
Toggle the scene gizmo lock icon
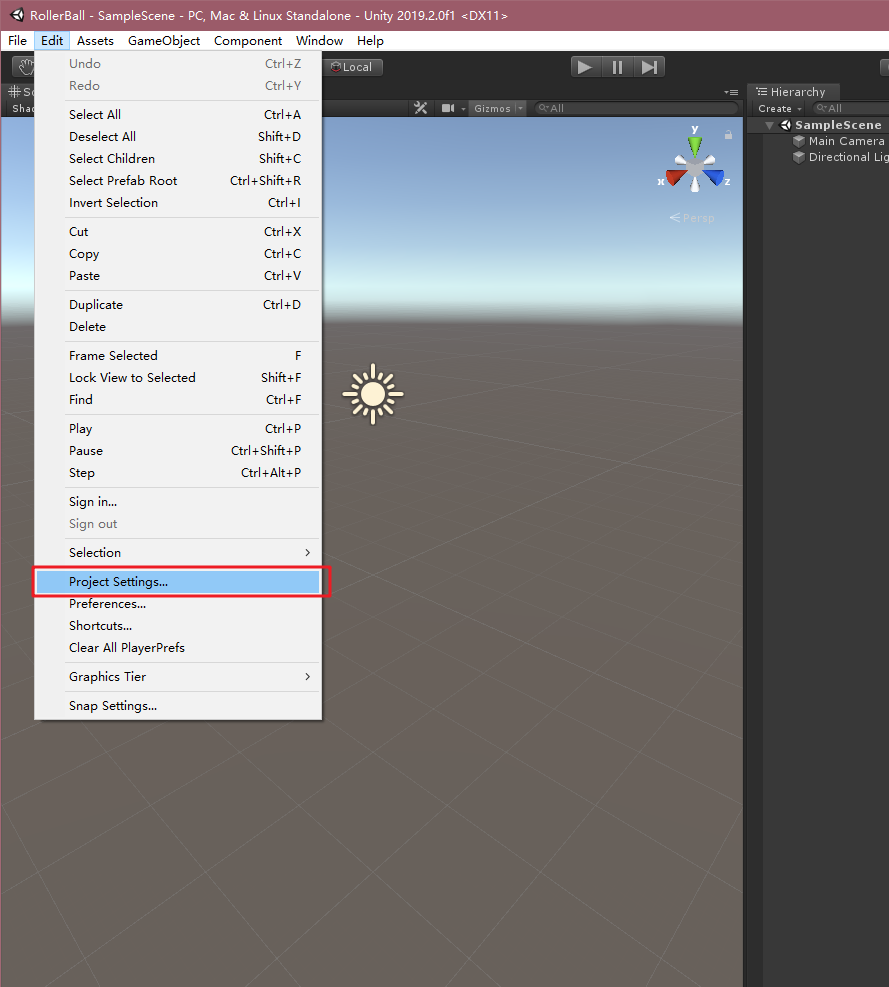(x=728, y=135)
